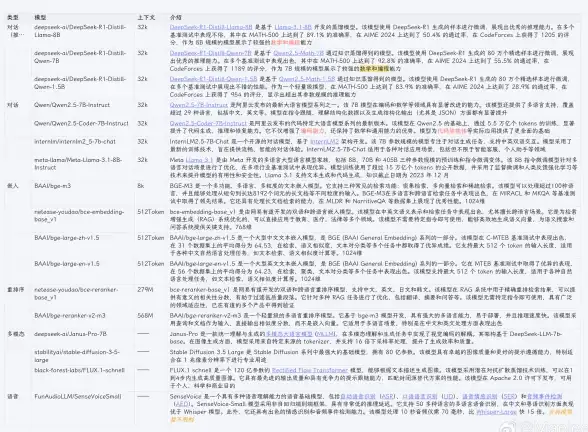Open the Qwen2.5-Coder-7B-Instruct hyperlink in the description
Viewport: 588px width, 432px height.
tap(208, 123)
